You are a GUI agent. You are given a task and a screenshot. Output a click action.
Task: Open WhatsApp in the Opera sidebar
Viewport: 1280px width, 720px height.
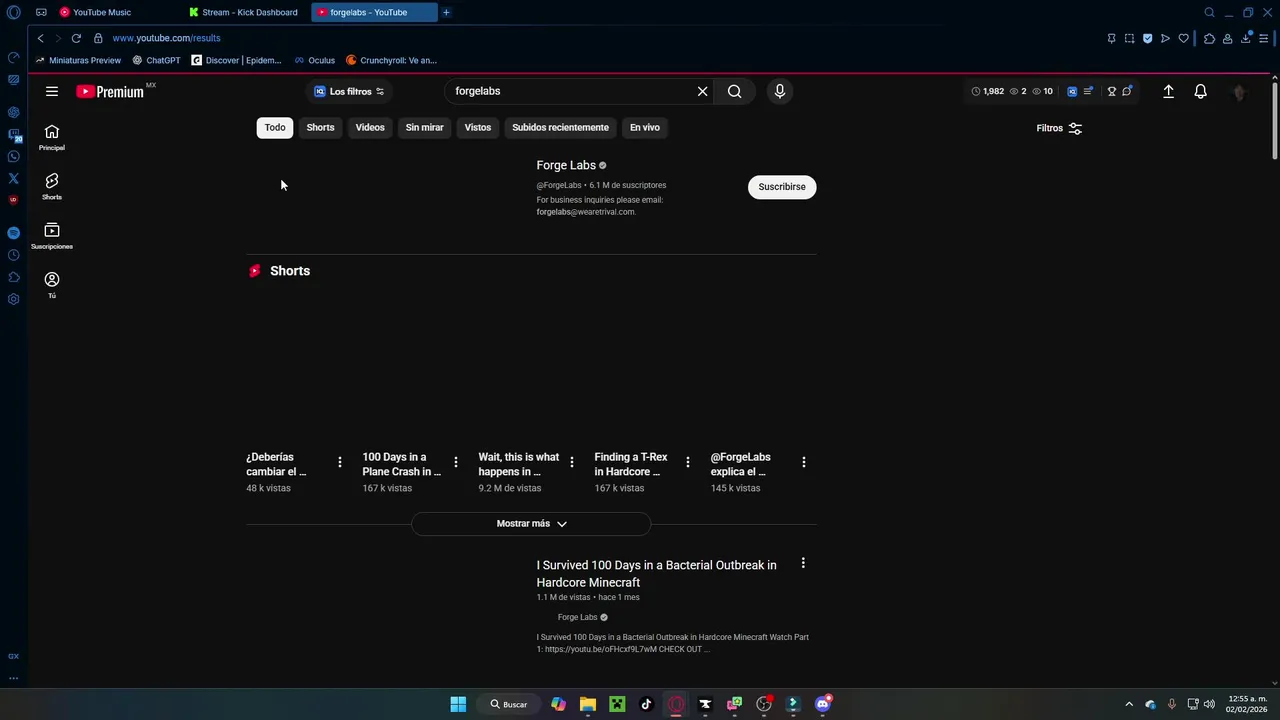point(13,156)
